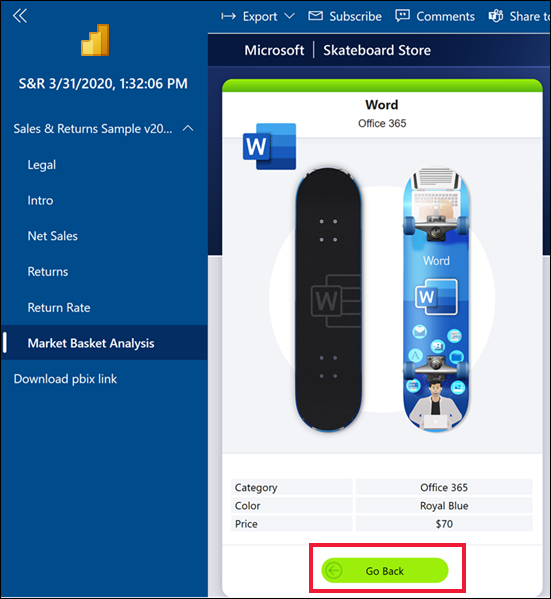Click the Power BI logo
Screen dimensions: 551x599
[95, 40]
